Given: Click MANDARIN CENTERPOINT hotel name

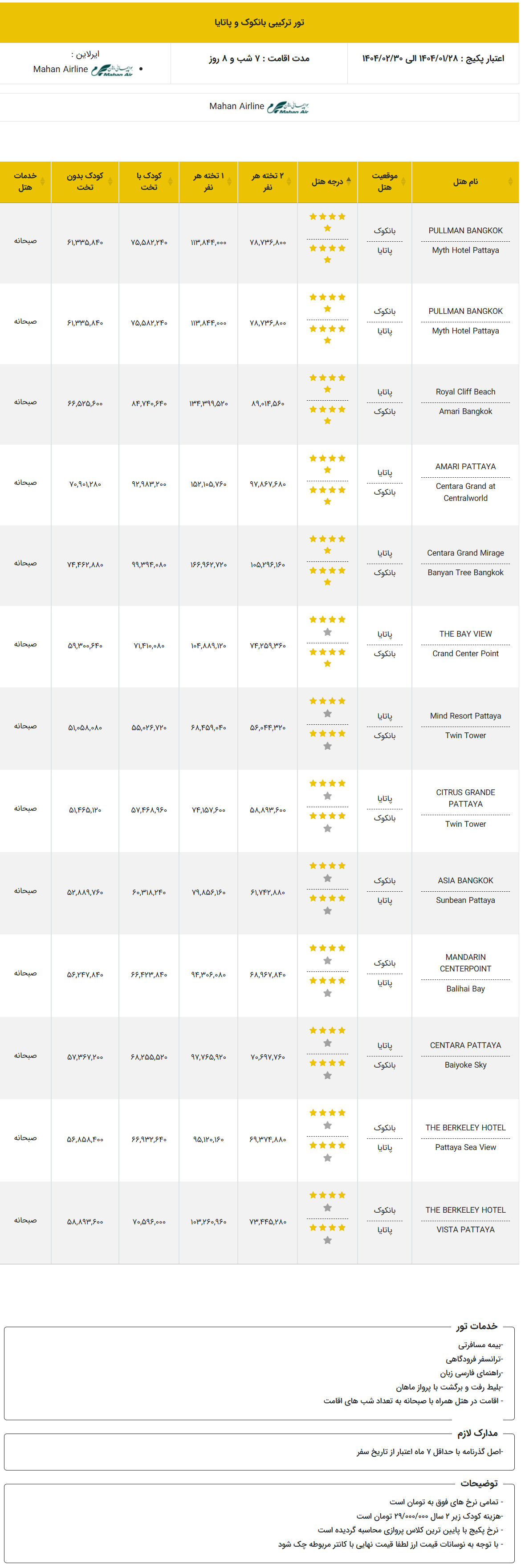Looking at the screenshot, I should pyautogui.click(x=466, y=963).
